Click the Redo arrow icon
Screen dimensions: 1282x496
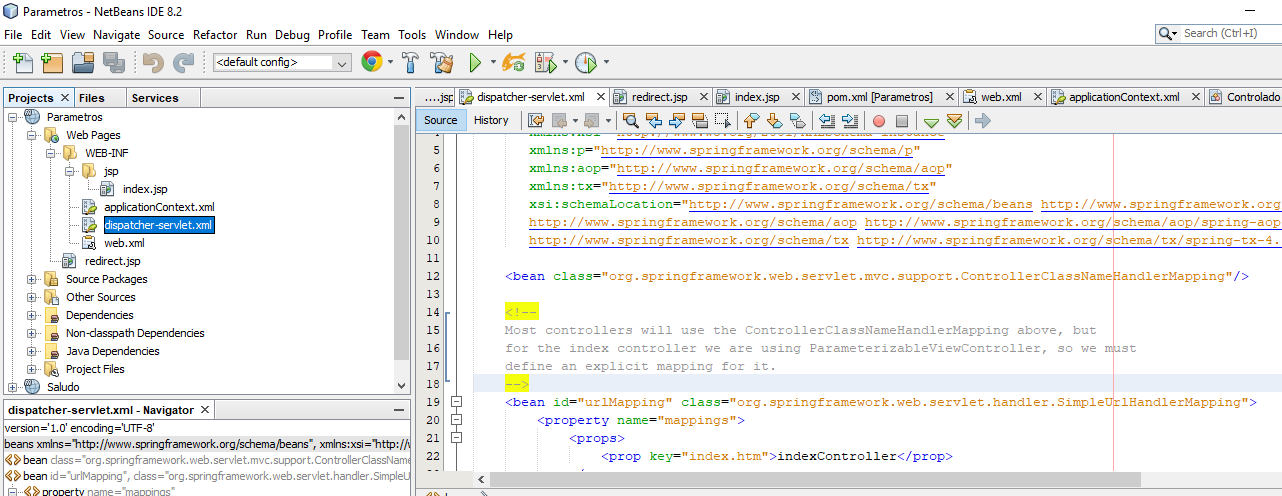[x=184, y=63]
